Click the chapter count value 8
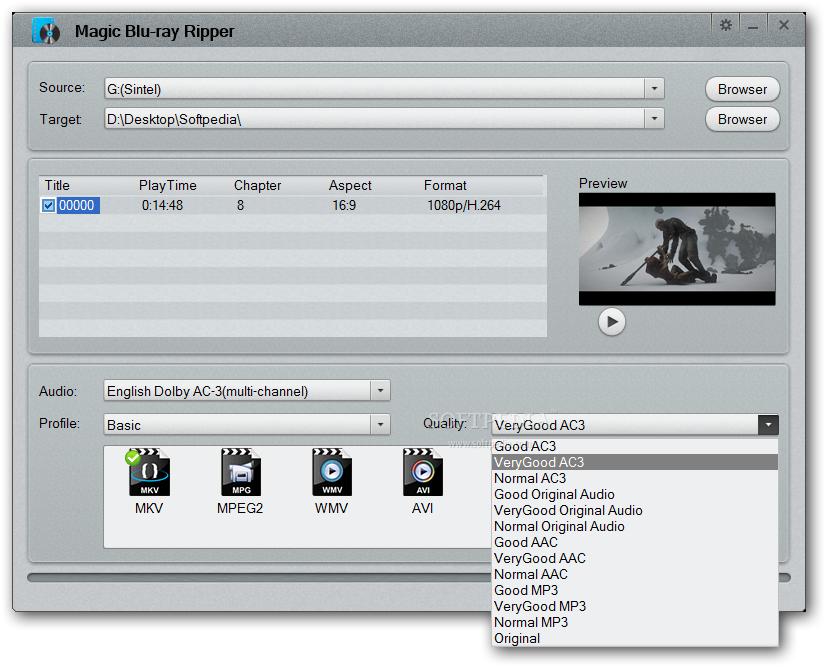Screen dimensions: 826x667 point(240,205)
